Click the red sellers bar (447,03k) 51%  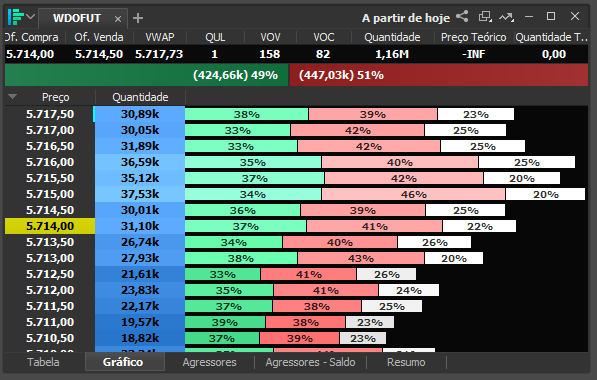point(439,75)
